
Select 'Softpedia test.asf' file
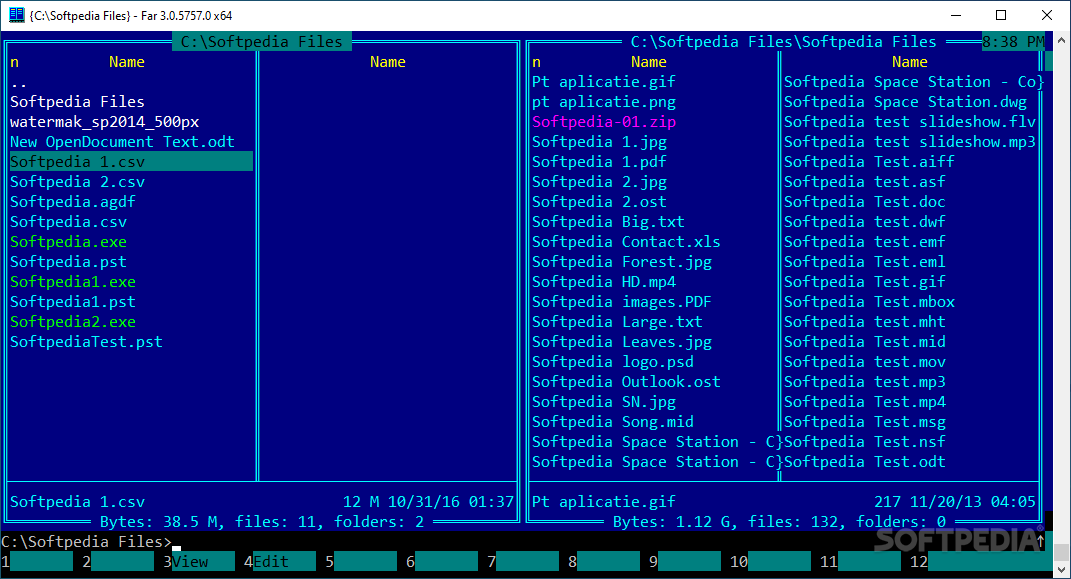[865, 182]
